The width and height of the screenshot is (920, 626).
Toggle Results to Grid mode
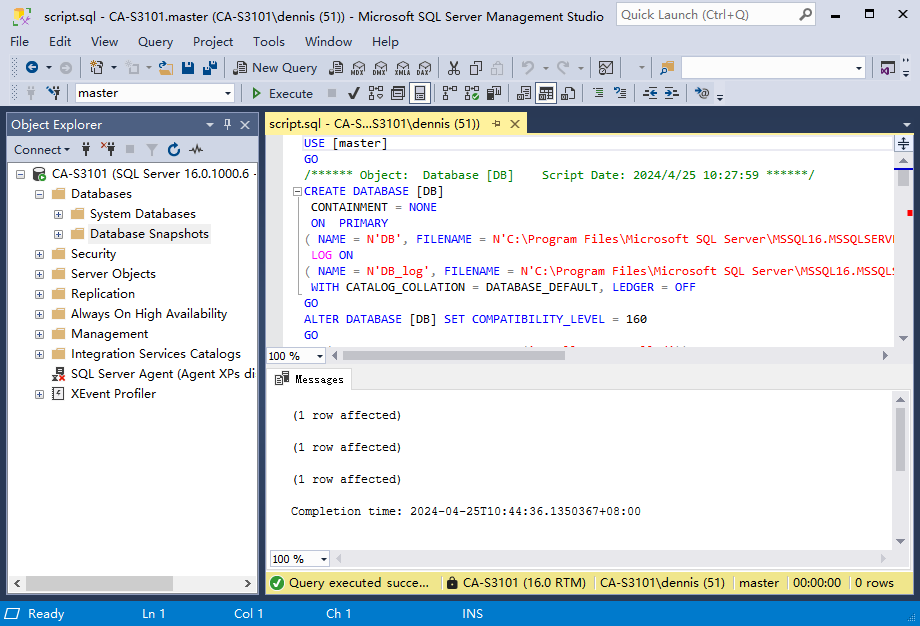pos(546,93)
